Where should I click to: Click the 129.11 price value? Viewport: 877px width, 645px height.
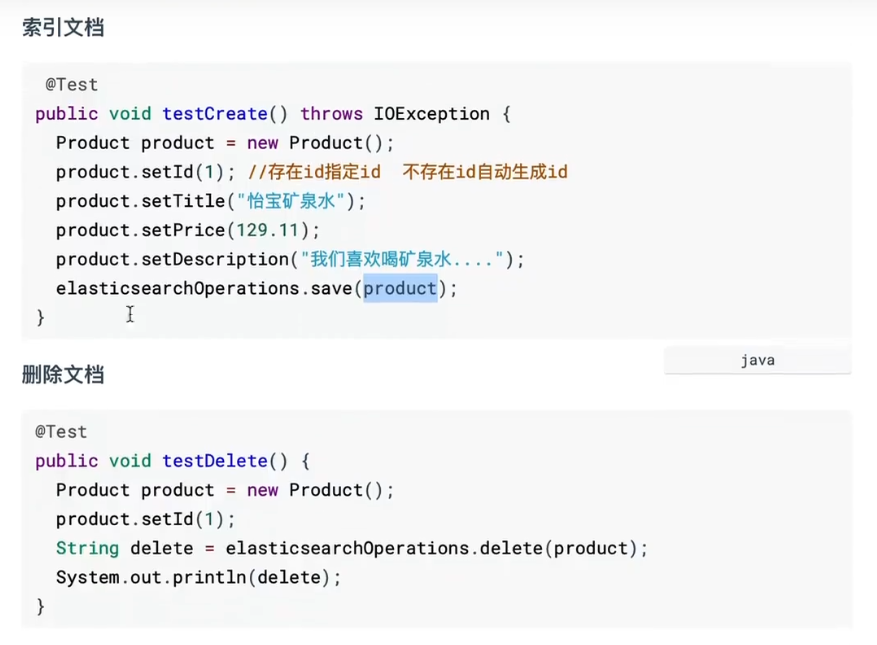[x=267, y=230]
